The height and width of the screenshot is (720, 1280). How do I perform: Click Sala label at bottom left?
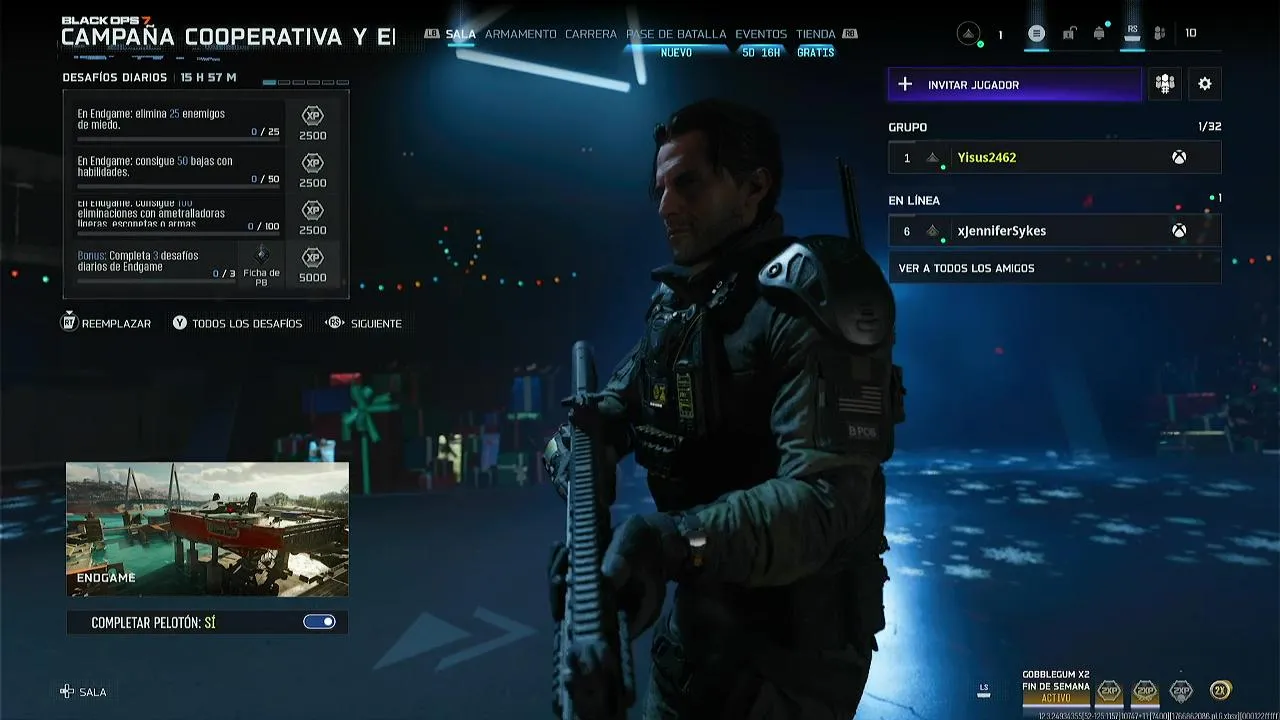[93, 692]
